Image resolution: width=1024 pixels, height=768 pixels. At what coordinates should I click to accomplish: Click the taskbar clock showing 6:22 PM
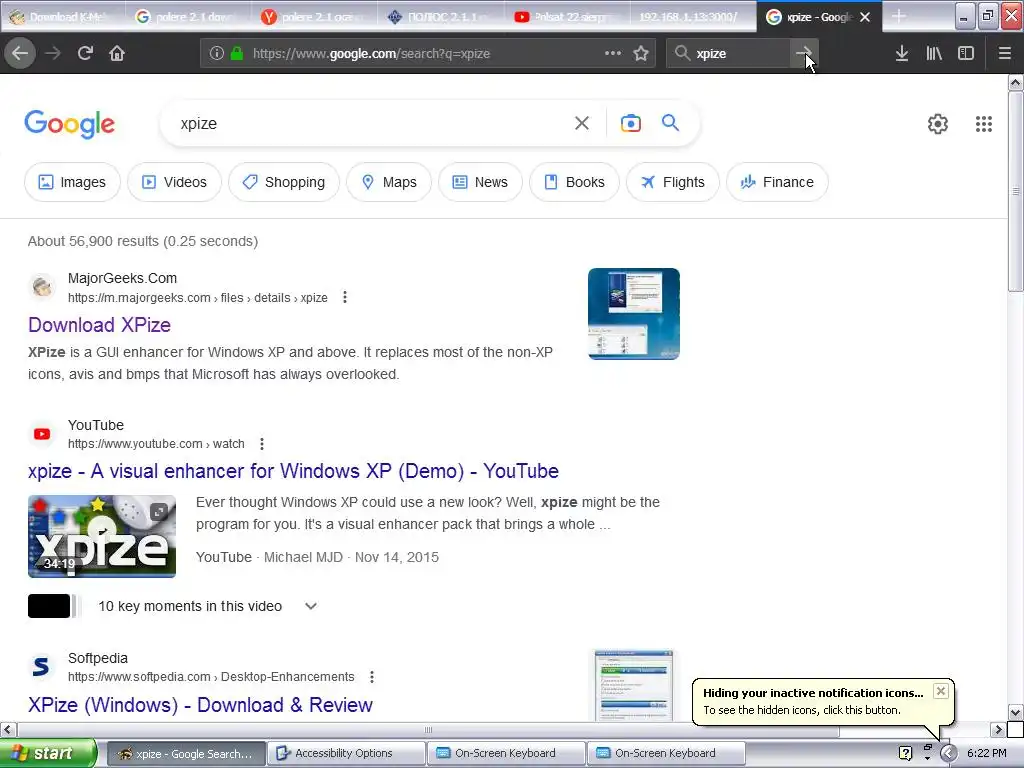pyautogui.click(x=987, y=753)
